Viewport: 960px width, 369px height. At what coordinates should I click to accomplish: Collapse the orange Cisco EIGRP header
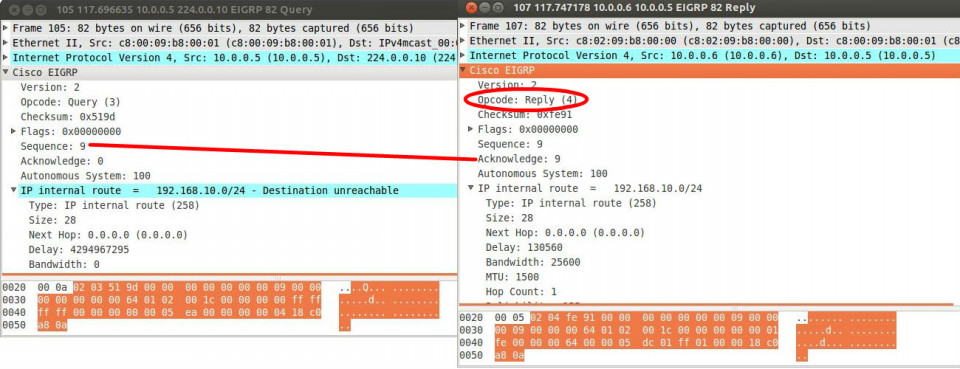click(x=463, y=70)
